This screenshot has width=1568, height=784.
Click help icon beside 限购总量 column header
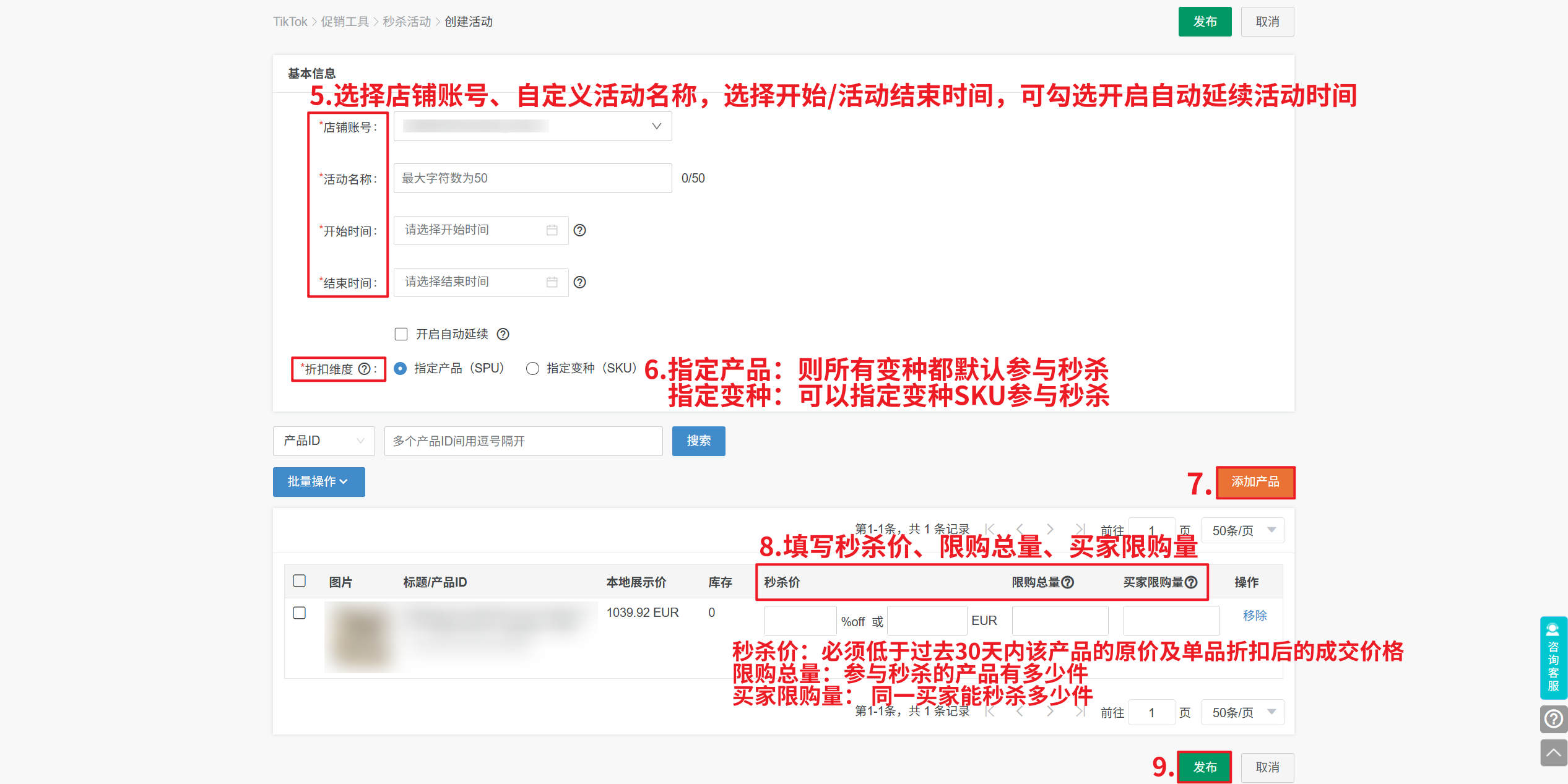click(1068, 582)
